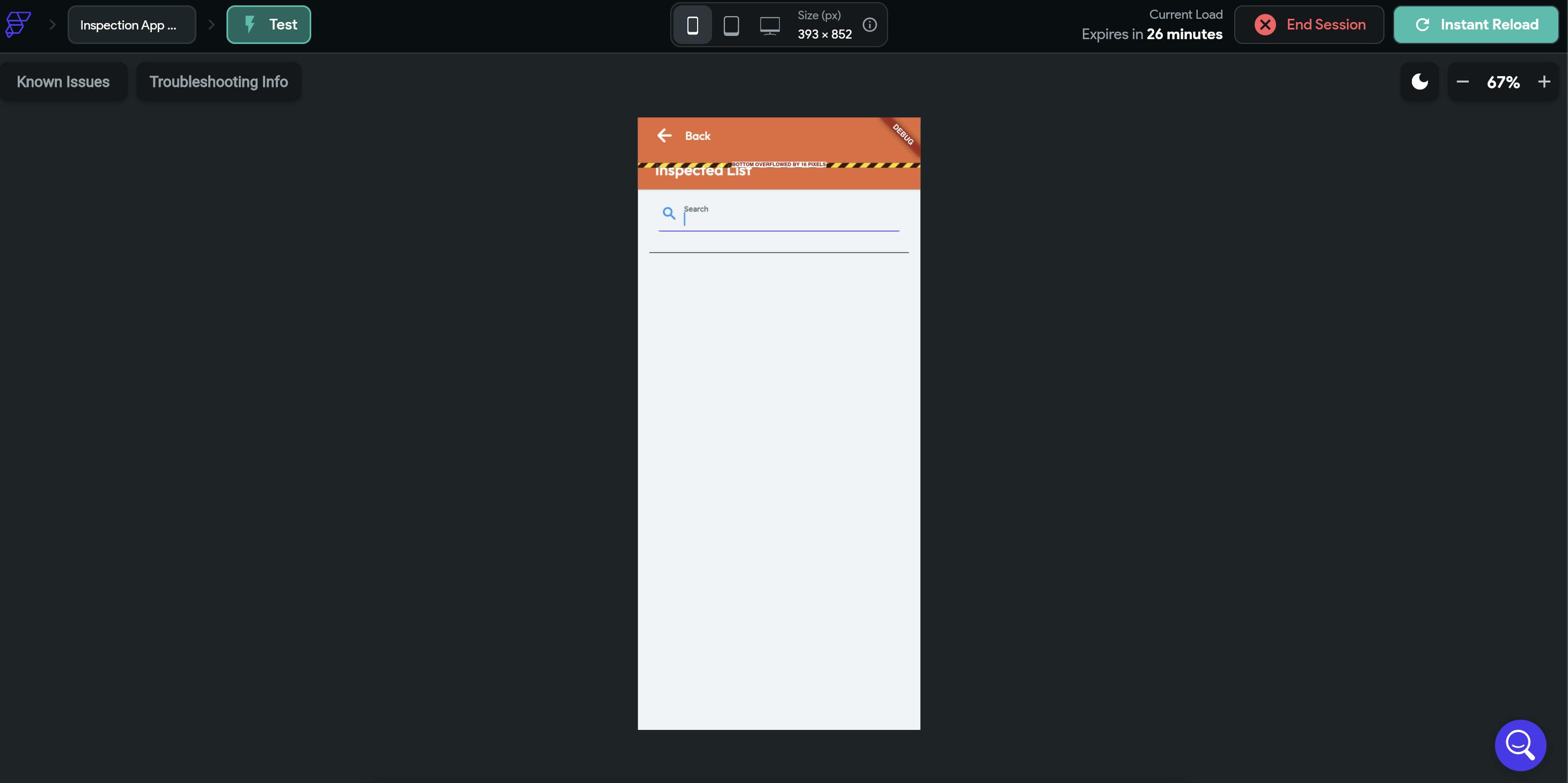Select the phone device size icon
Image resolution: width=1568 pixels, height=783 pixels.
pyautogui.click(x=692, y=25)
